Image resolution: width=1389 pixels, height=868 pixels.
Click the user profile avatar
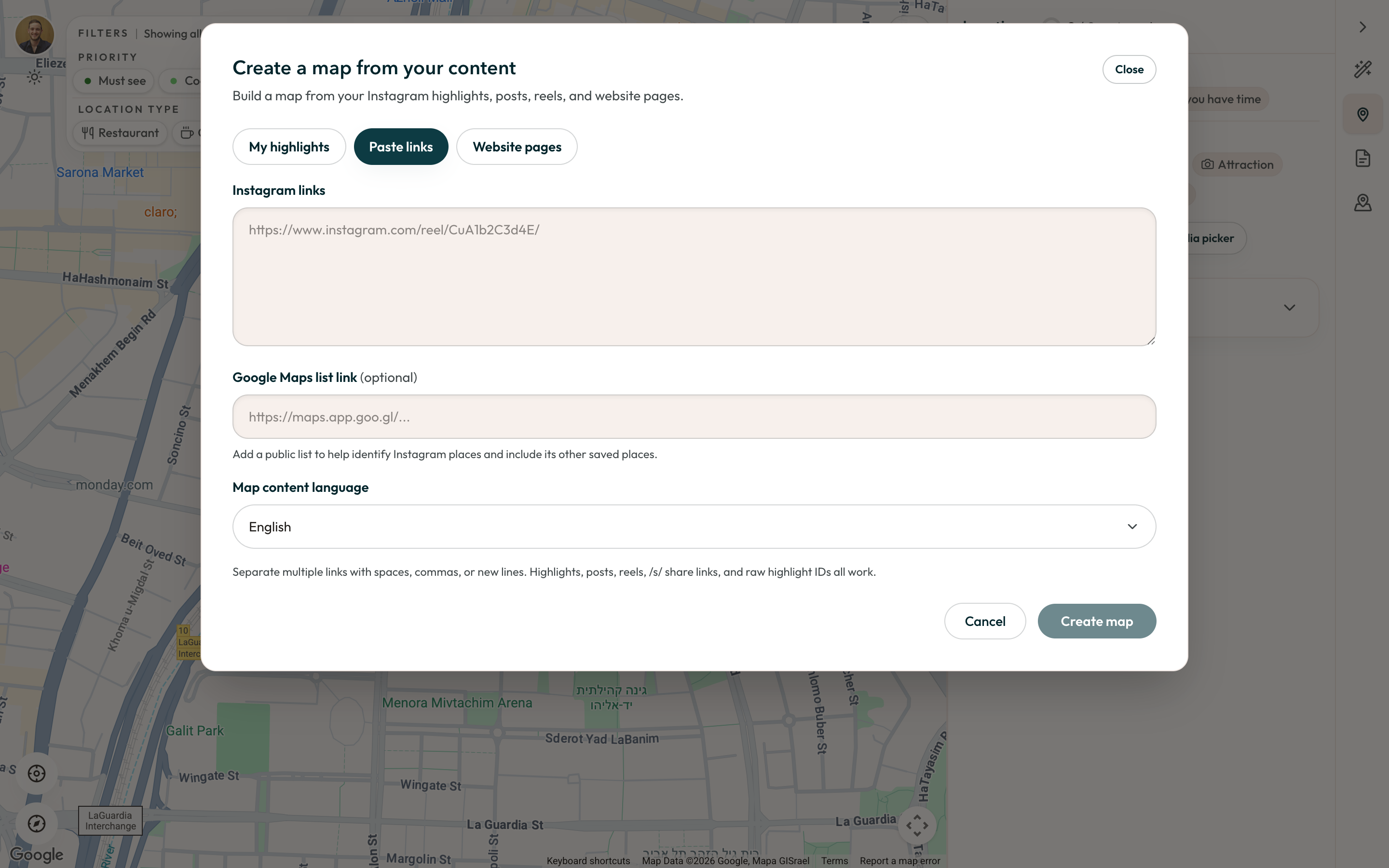point(34,34)
